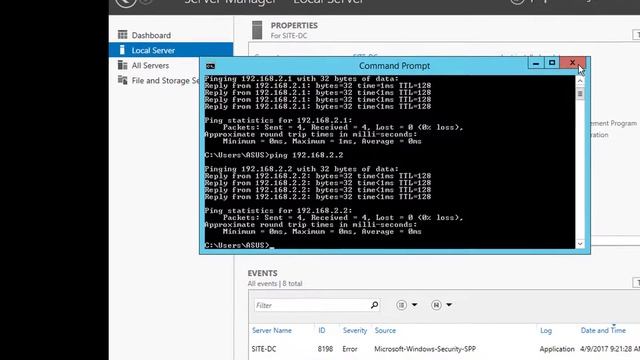Screen dimensions: 640x360
Task: Click the Command Prompt window title text
Action: tap(394, 66)
